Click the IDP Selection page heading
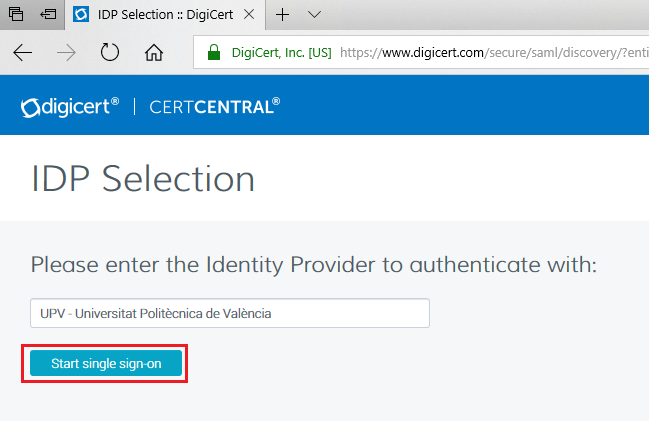Screen dimensions: 649x421 tap(143, 179)
